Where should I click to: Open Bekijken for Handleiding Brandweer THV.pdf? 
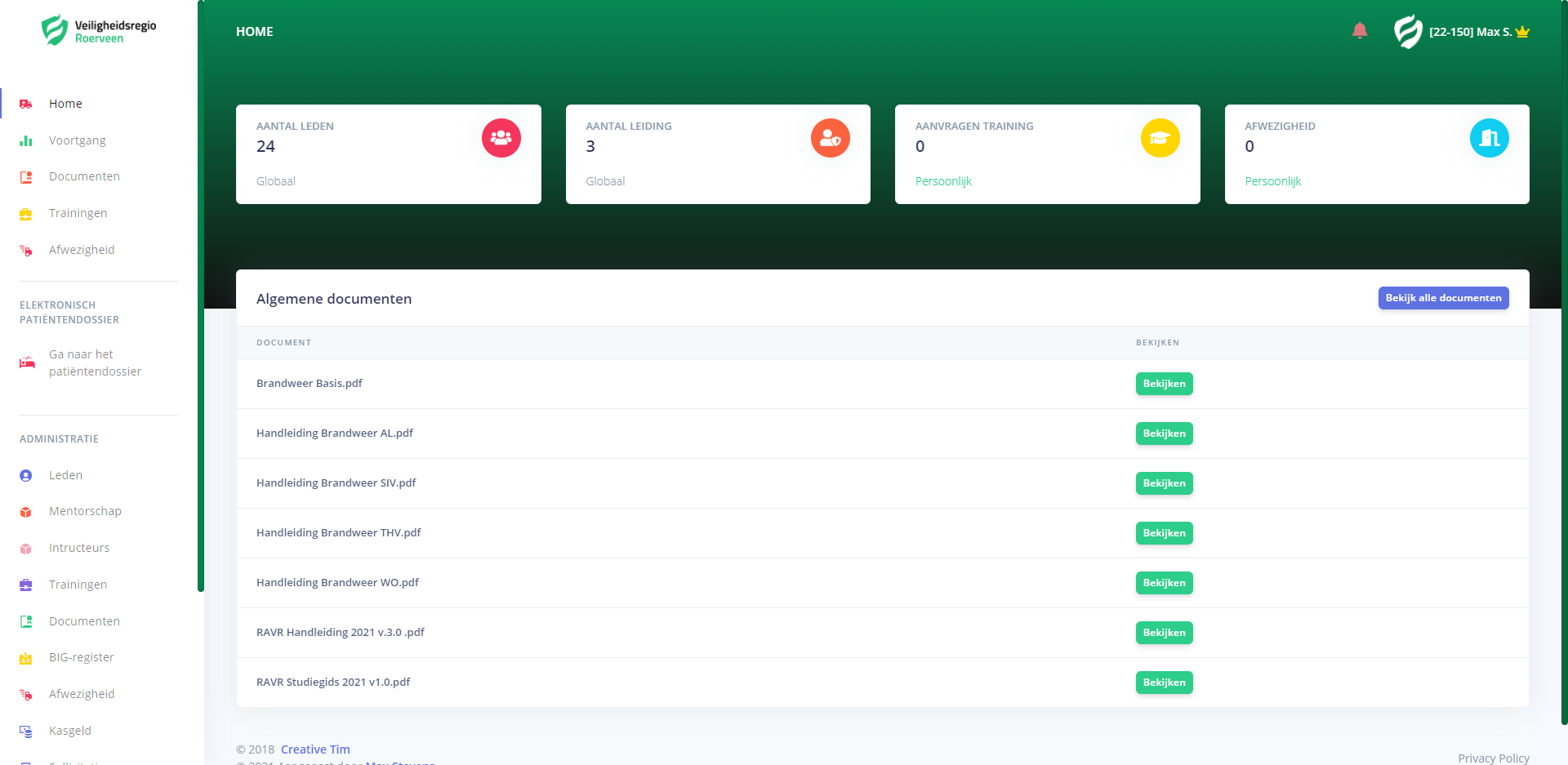tap(1164, 533)
